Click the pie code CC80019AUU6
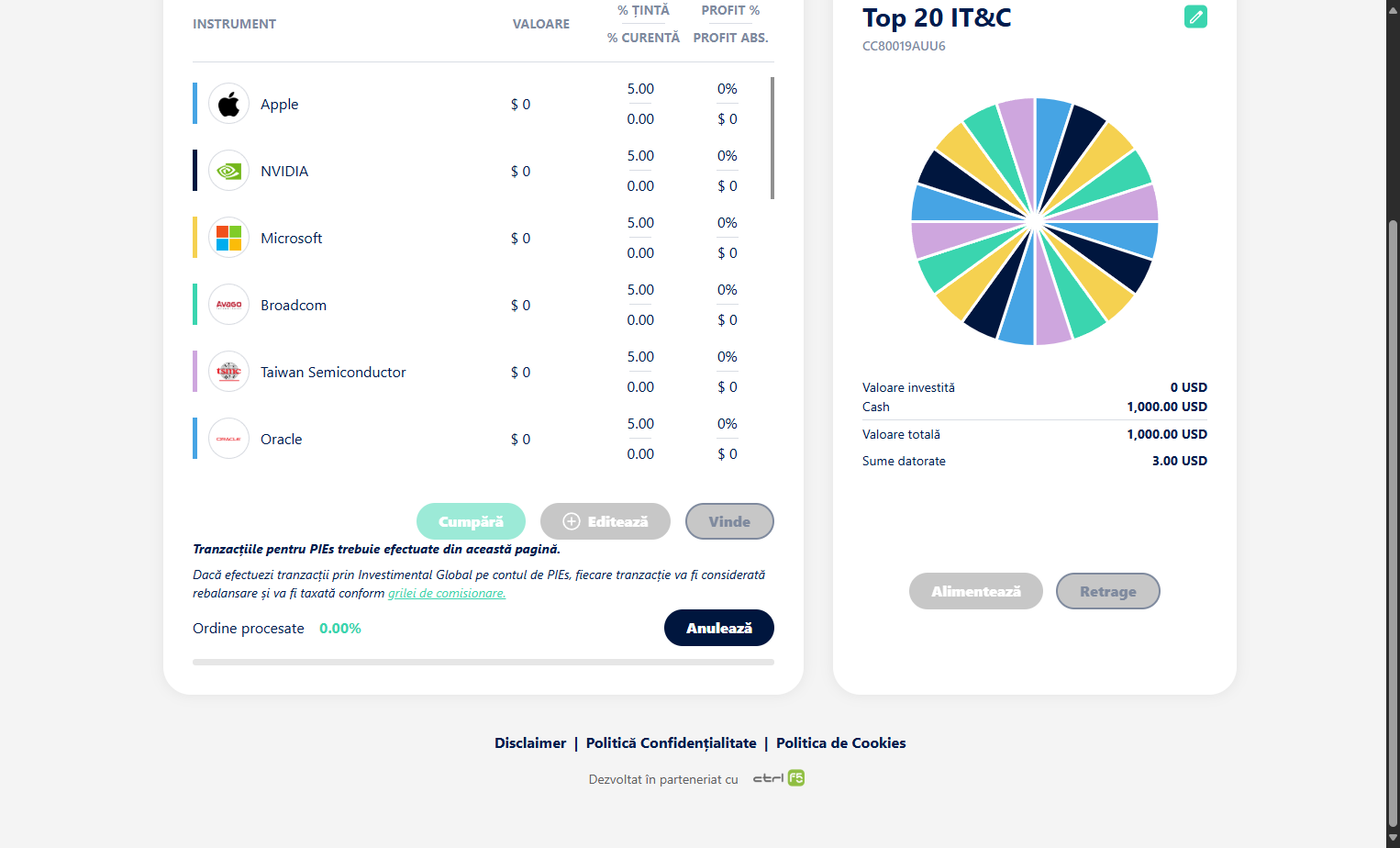1400x848 pixels. coord(904,46)
